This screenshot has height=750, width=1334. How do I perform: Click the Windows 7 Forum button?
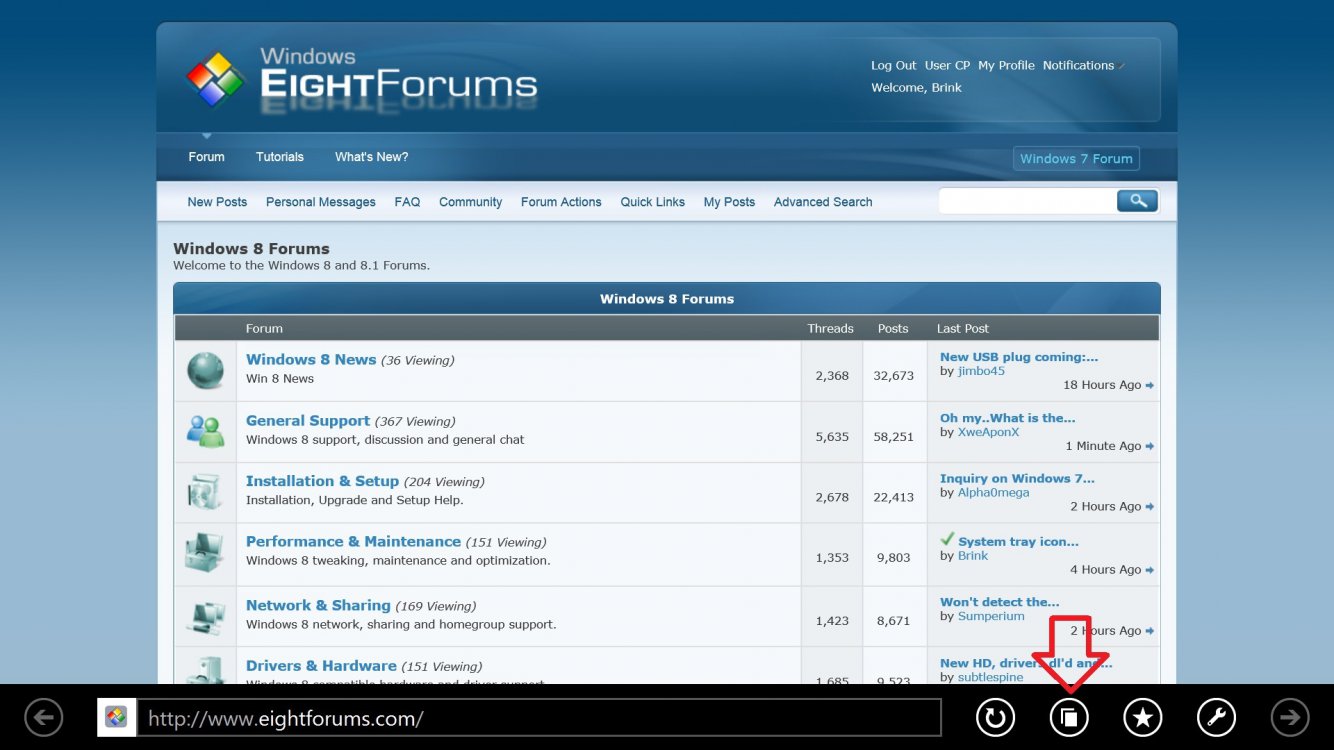click(1076, 159)
